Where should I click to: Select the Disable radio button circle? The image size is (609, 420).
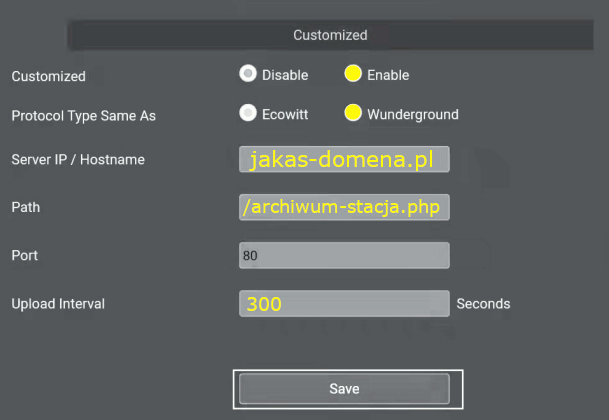point(248,74)
